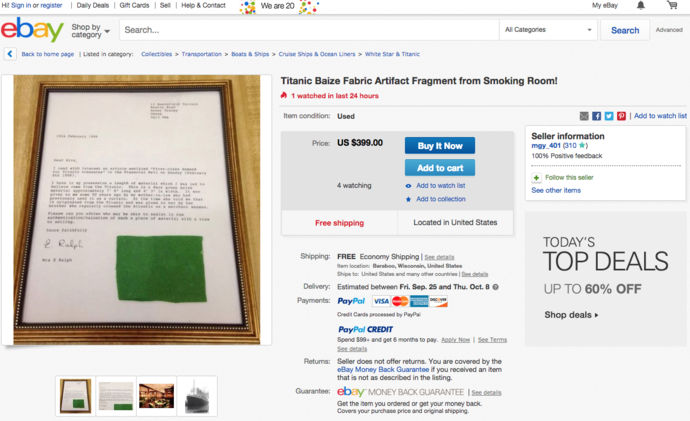This screenshot has height=421, width=690.
Task: Open the notifications bell icon
Action: (641, 5)
